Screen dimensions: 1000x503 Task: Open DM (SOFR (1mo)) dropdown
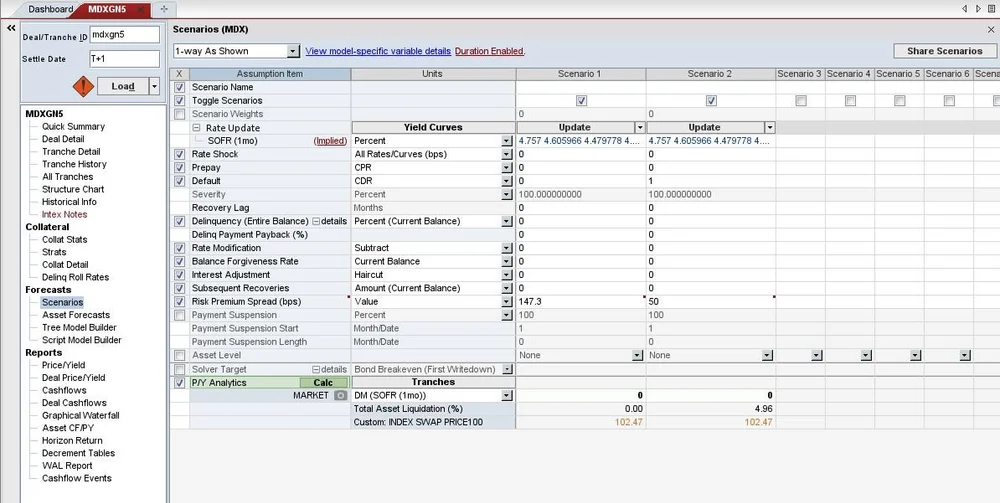click(507, 396)
